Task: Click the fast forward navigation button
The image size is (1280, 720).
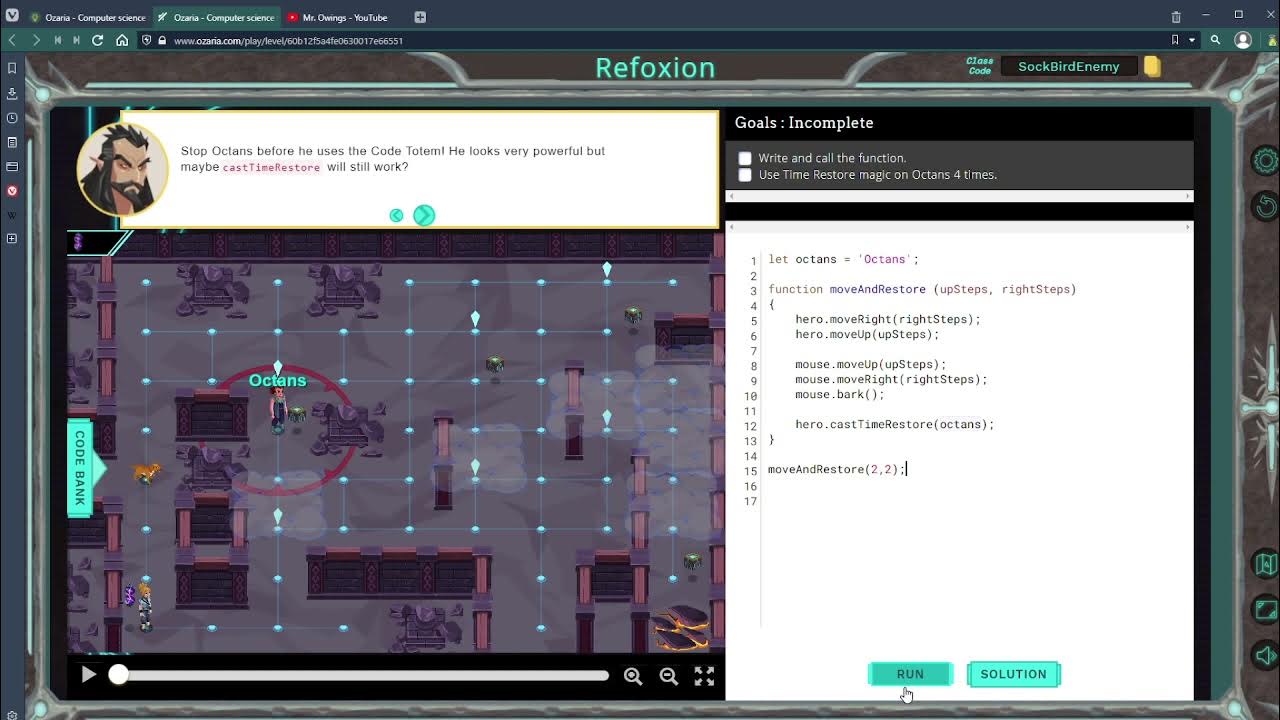Action: (x=77, y=40)
